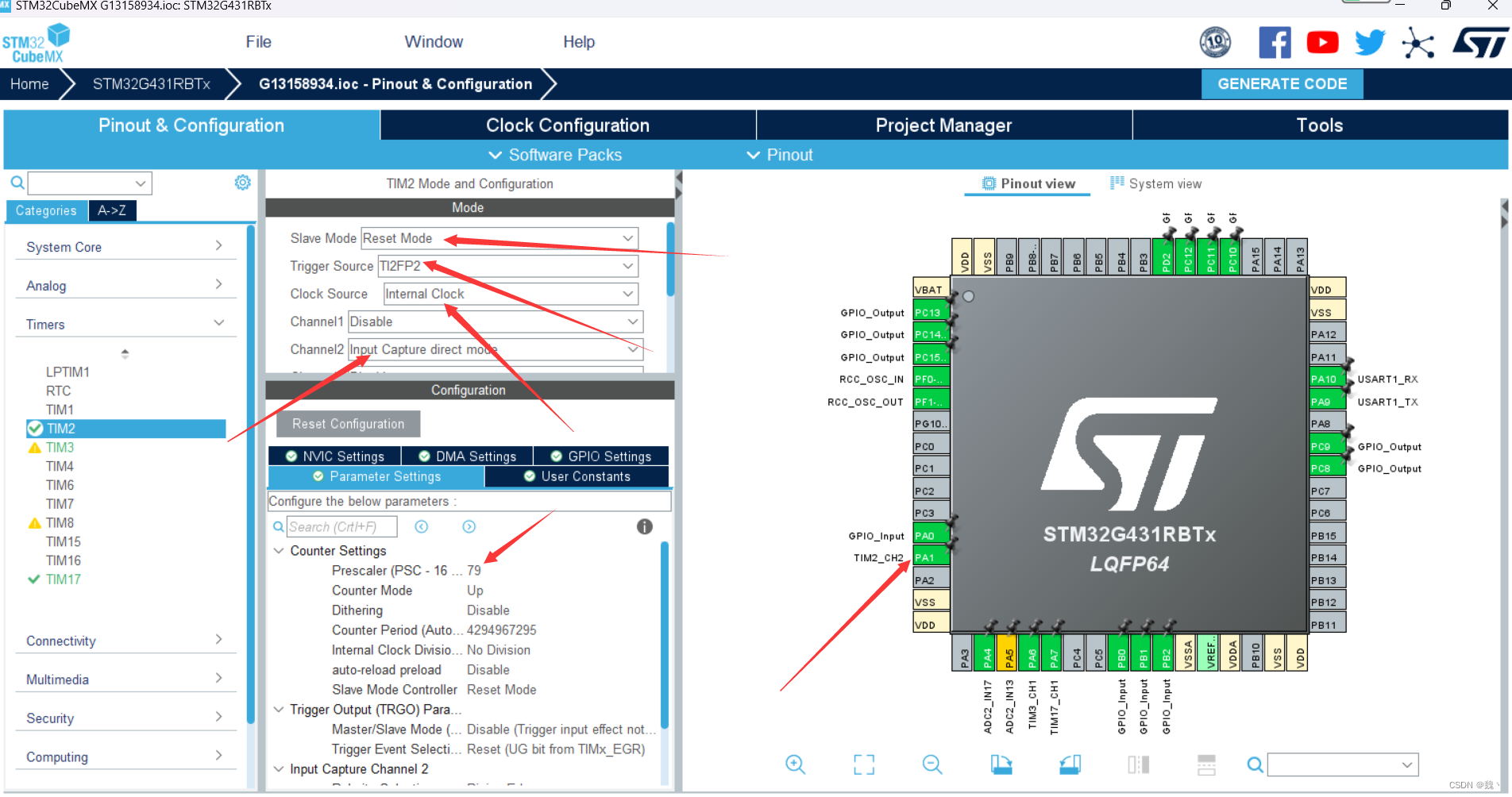Click the category search combo box

pyautogui.click(x=90, y=183)
